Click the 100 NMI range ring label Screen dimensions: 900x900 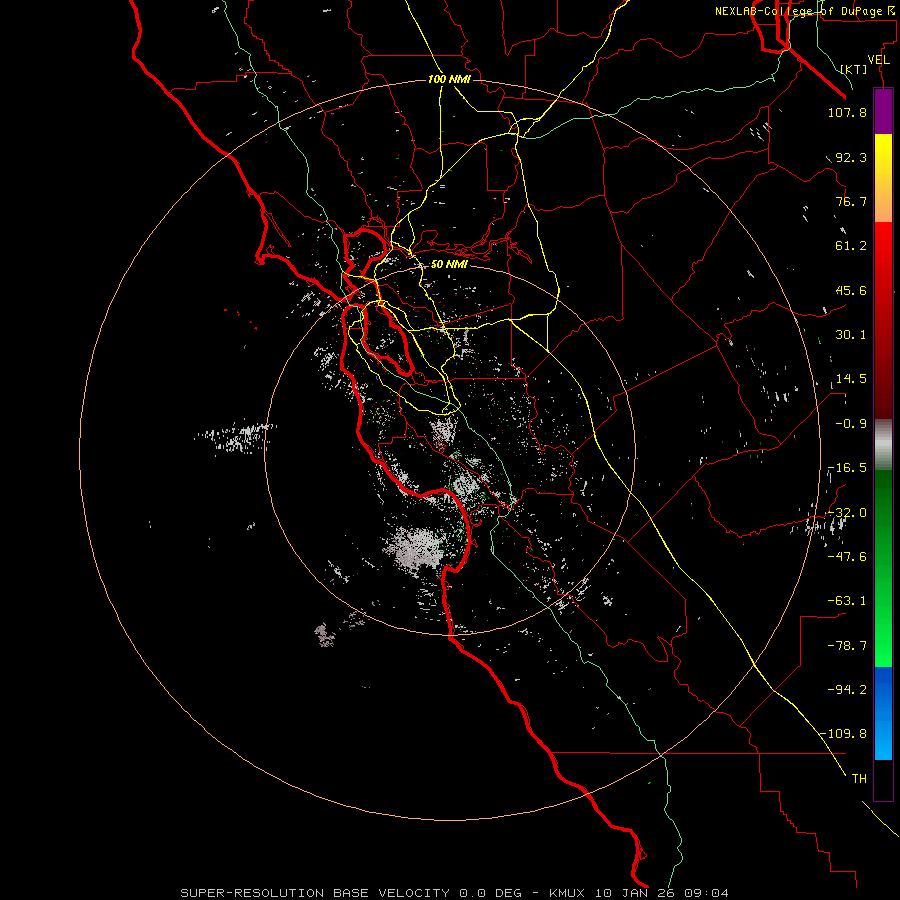click(449, 79)
